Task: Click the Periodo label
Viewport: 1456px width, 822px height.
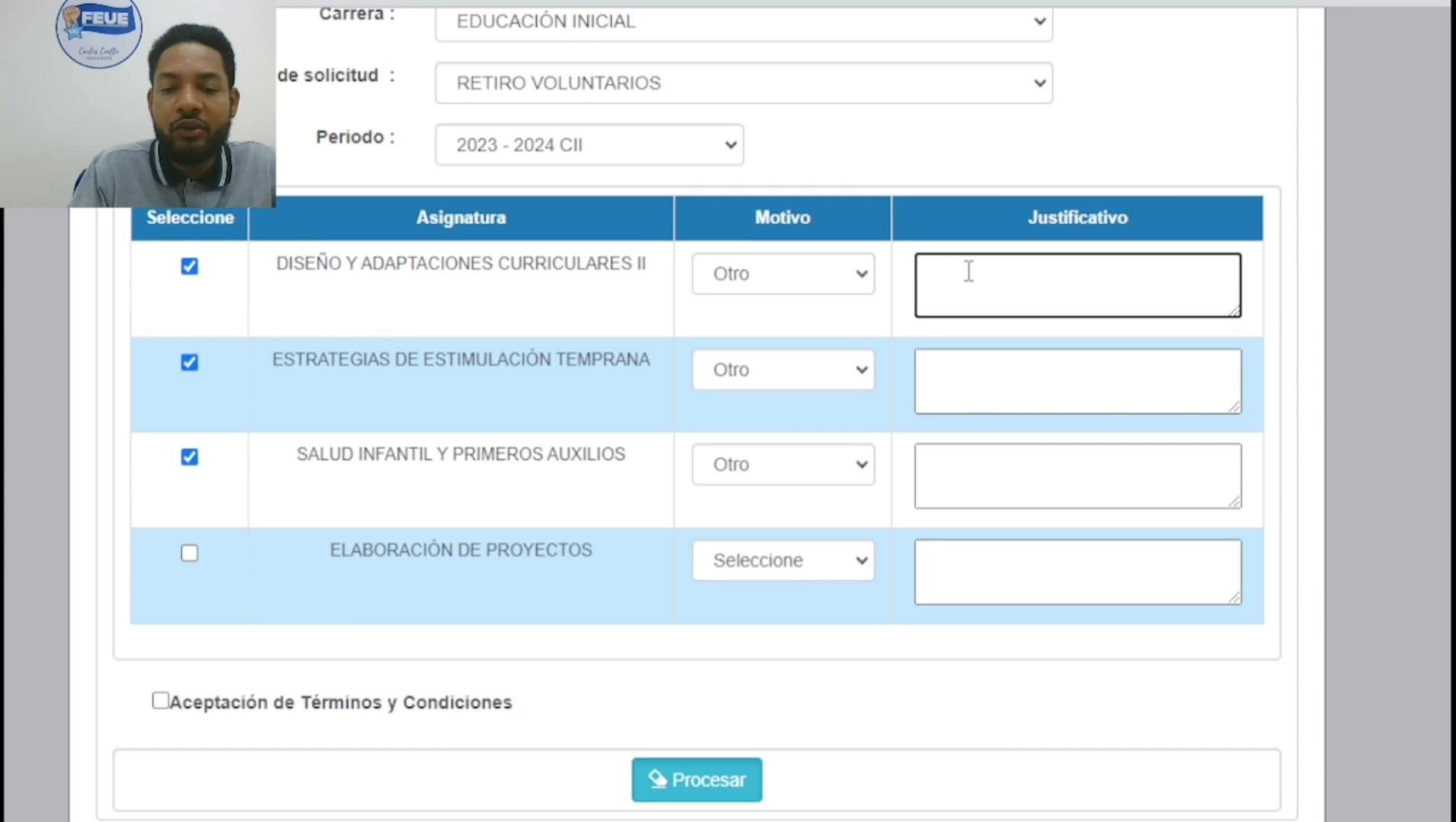Action: [356, 137]
